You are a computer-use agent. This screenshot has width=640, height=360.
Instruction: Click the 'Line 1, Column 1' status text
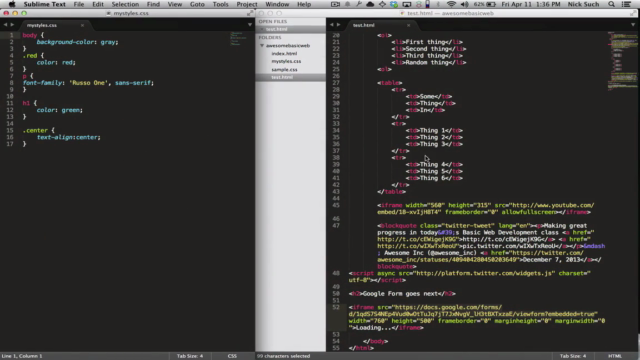(x=22, y=356)
